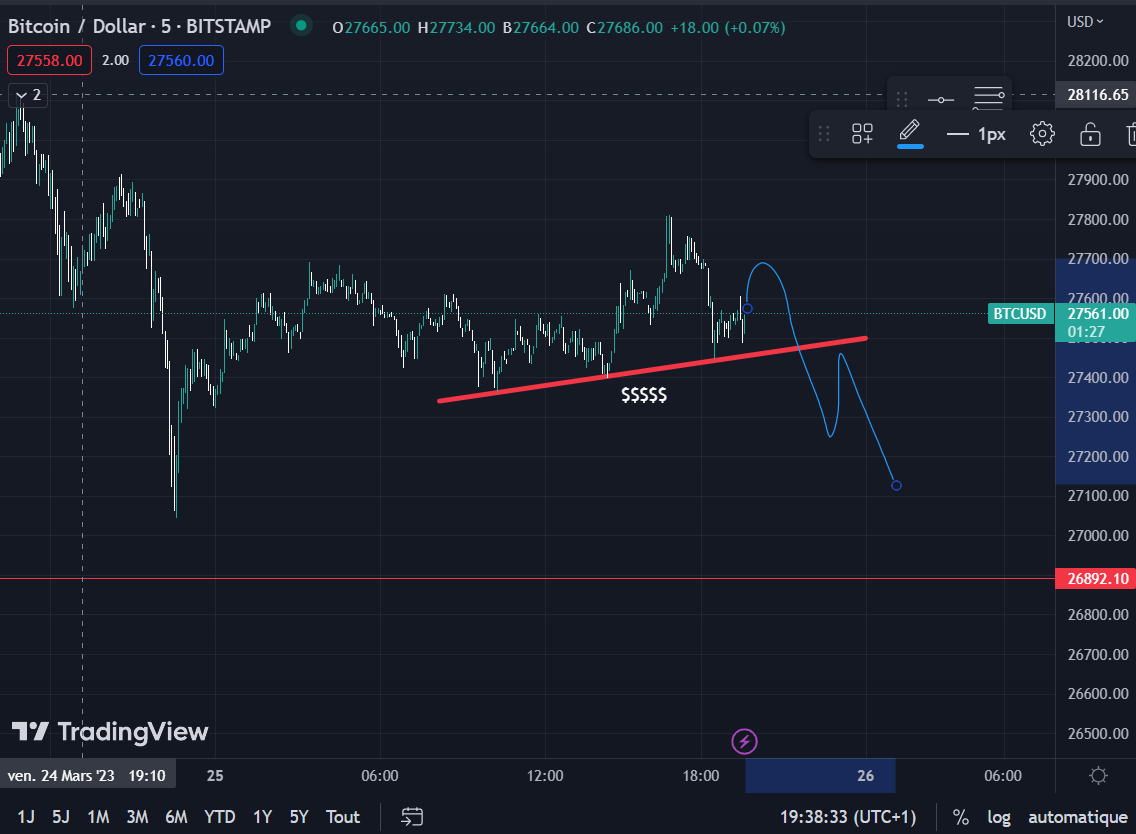The height and width of the screenshot is (834, 1136).
Task: Click the pencil line color tool
Action: coord(910,134)
